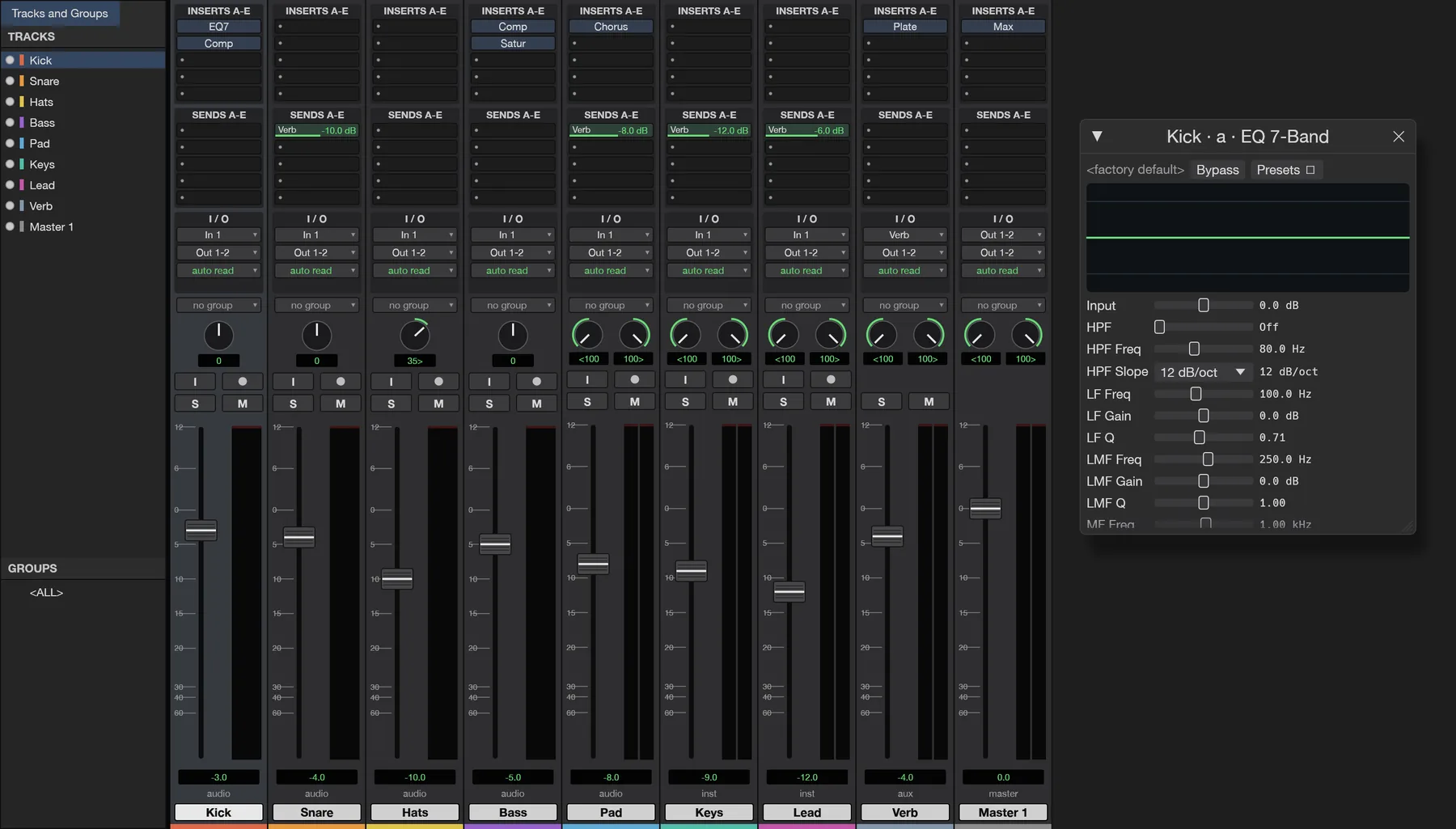
Task: Toggle the Kick show/hide dot in track list
Action: (x=10, y=60)
